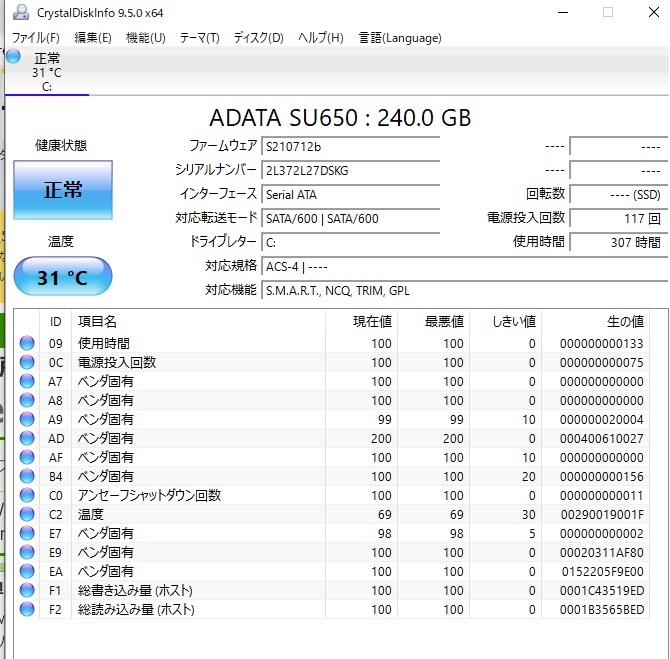This screenshot has width=670, height=659.
Task: Click the status orb in the B4 row
Action: (27, 476)
